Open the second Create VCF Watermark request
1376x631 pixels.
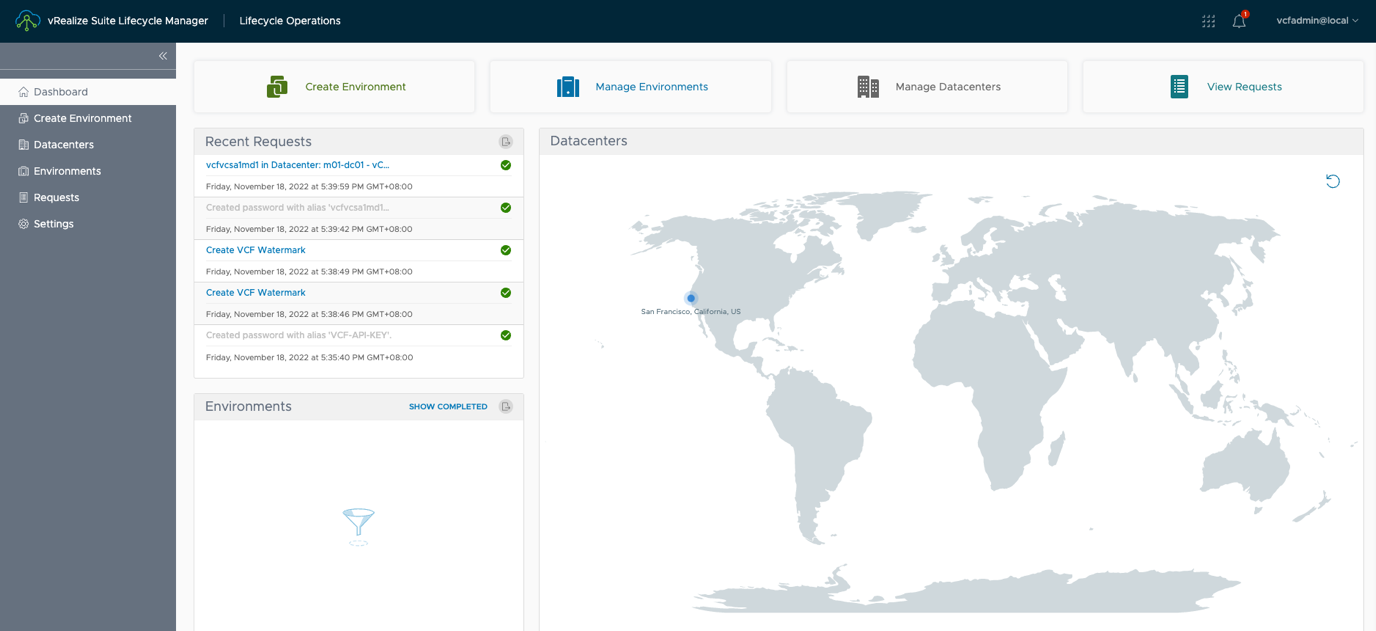coord(256,293)
